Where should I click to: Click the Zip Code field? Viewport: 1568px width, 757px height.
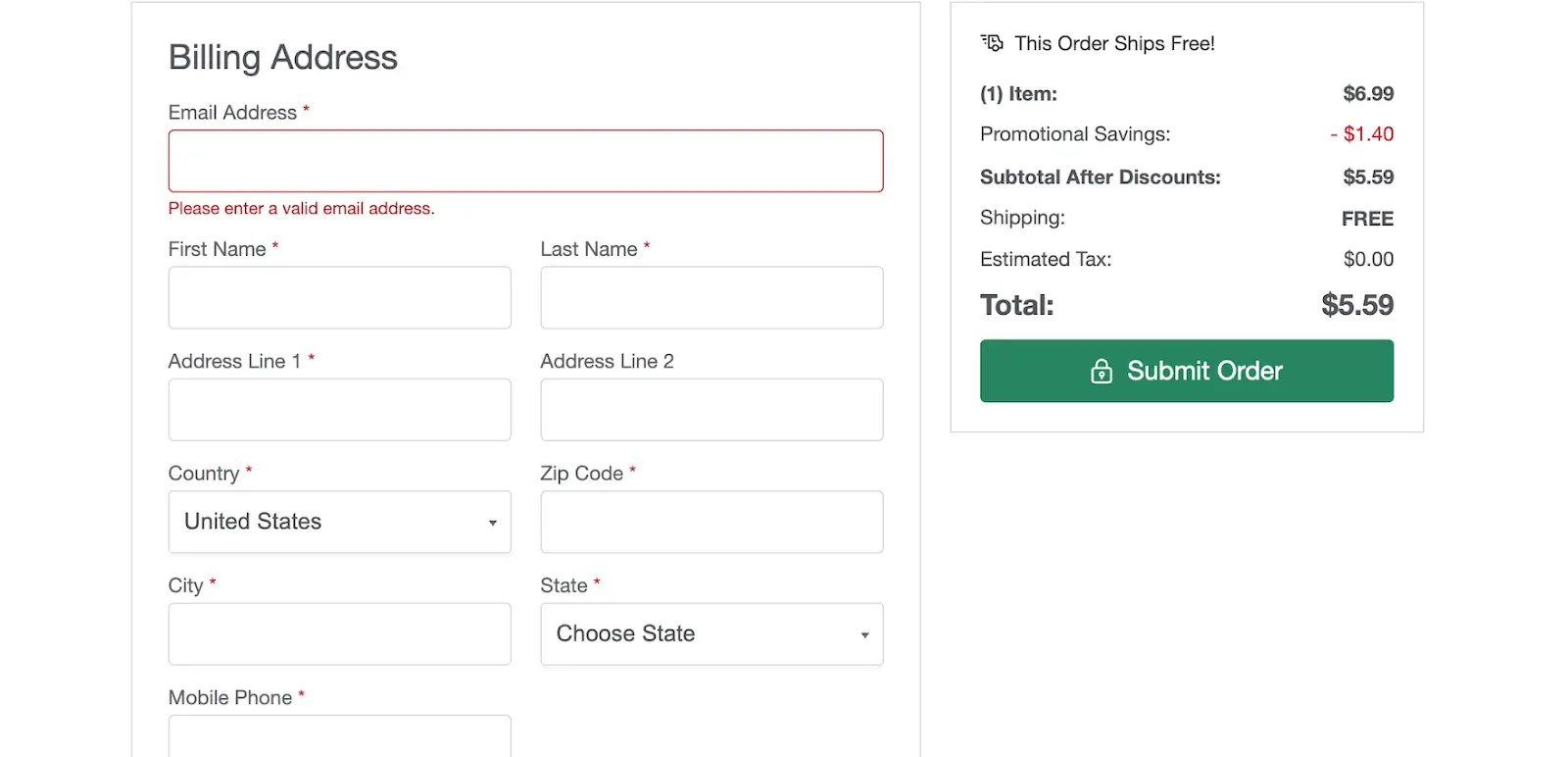[711, 522]
